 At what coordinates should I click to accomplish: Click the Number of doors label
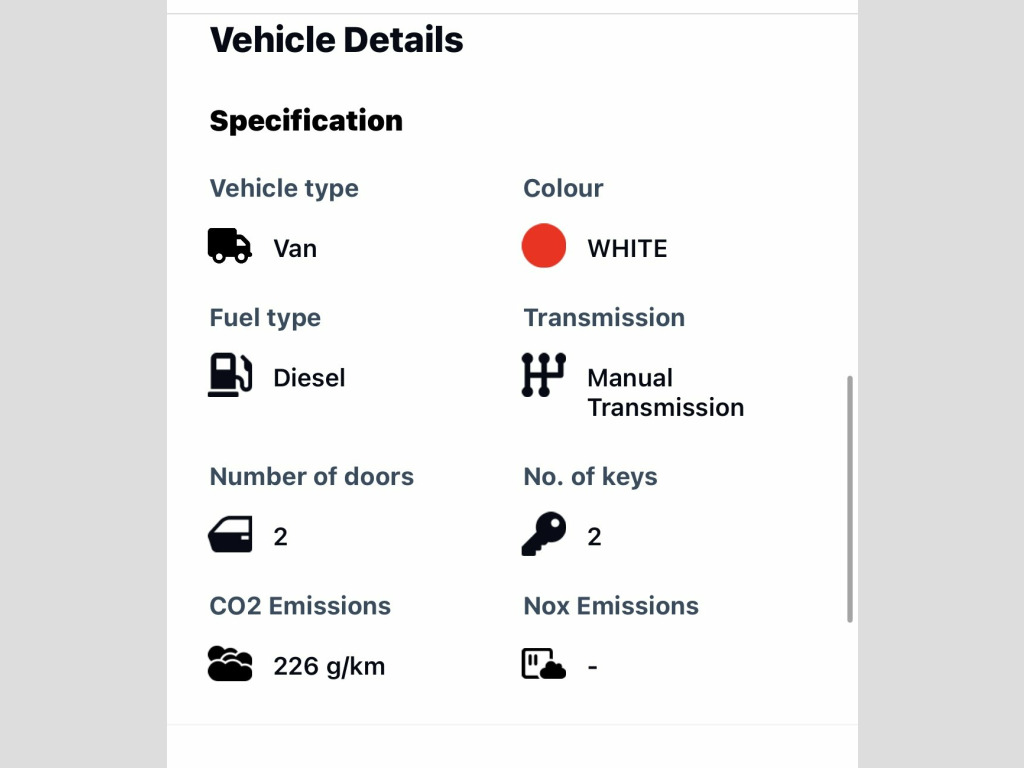312,477
